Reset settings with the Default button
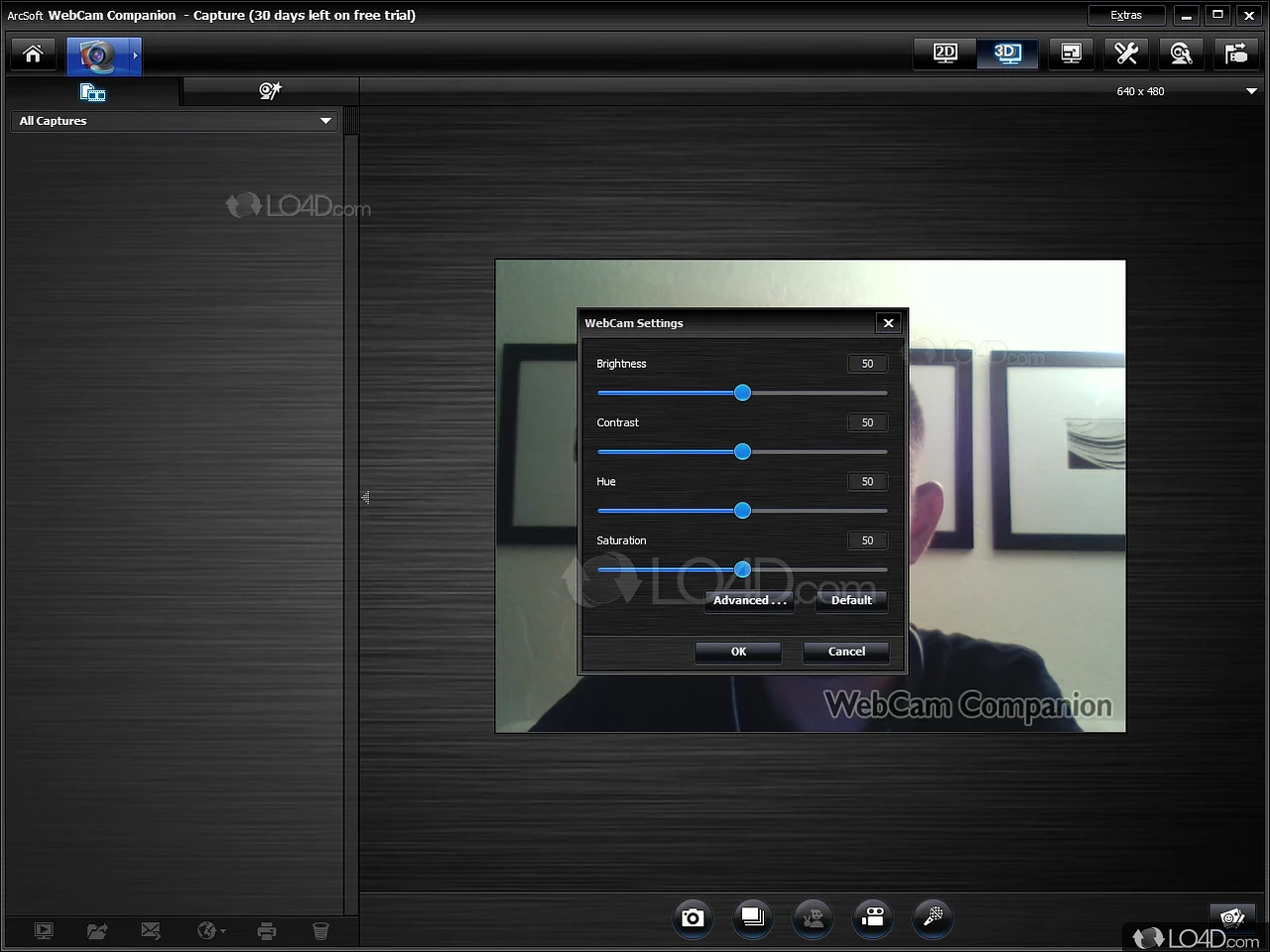This screenshot has width=1270, height=952. (x=851, y=601)
